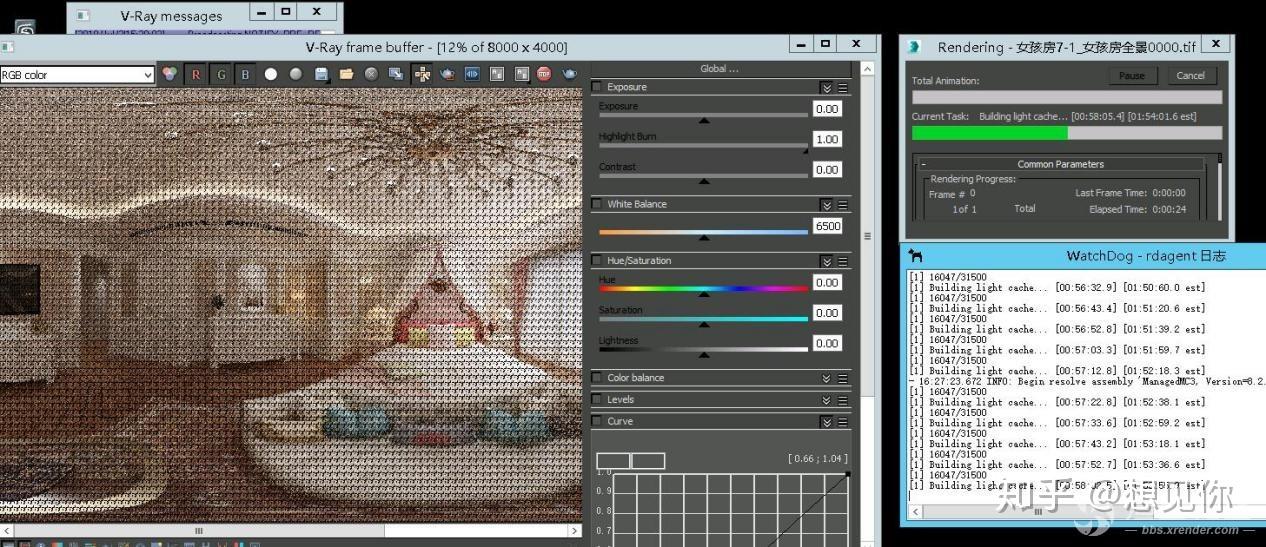The height and width of the screenshot is (547, 1266).
Task: Click frame buffer horizontal scrollbar
Action: [291, 531]
